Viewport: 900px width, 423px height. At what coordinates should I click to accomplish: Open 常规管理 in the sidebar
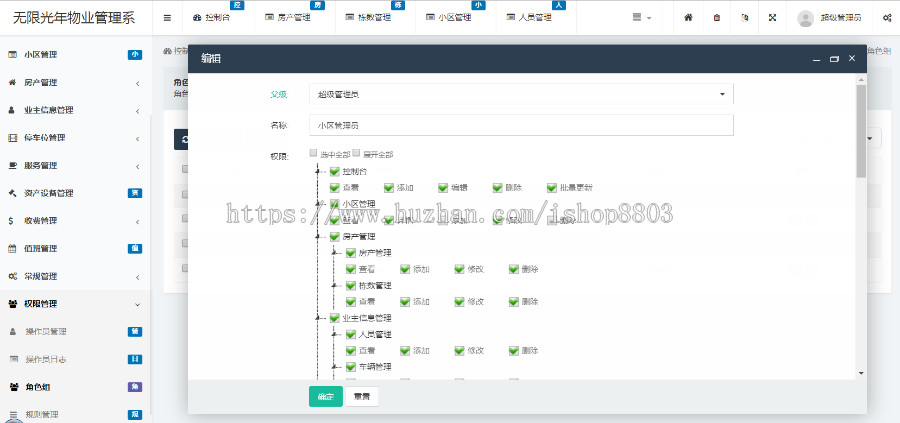(x=75, y=276)
